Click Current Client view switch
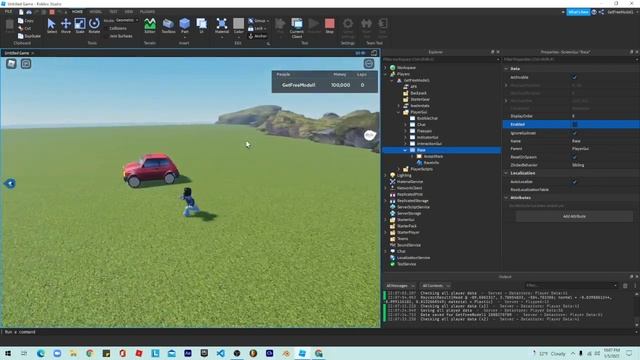This screenshot has height=360, width=640. (297, 28)
